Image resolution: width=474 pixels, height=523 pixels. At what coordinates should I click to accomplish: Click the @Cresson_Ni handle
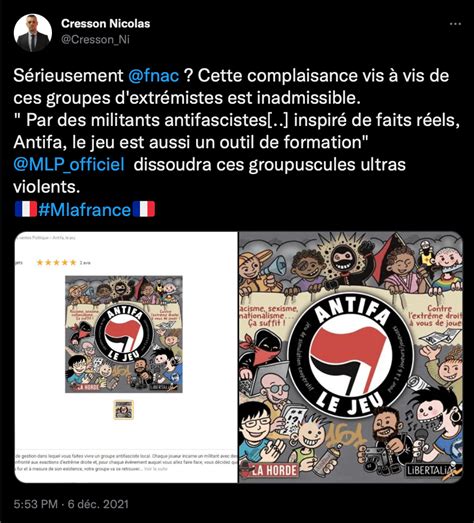[95, 40]
